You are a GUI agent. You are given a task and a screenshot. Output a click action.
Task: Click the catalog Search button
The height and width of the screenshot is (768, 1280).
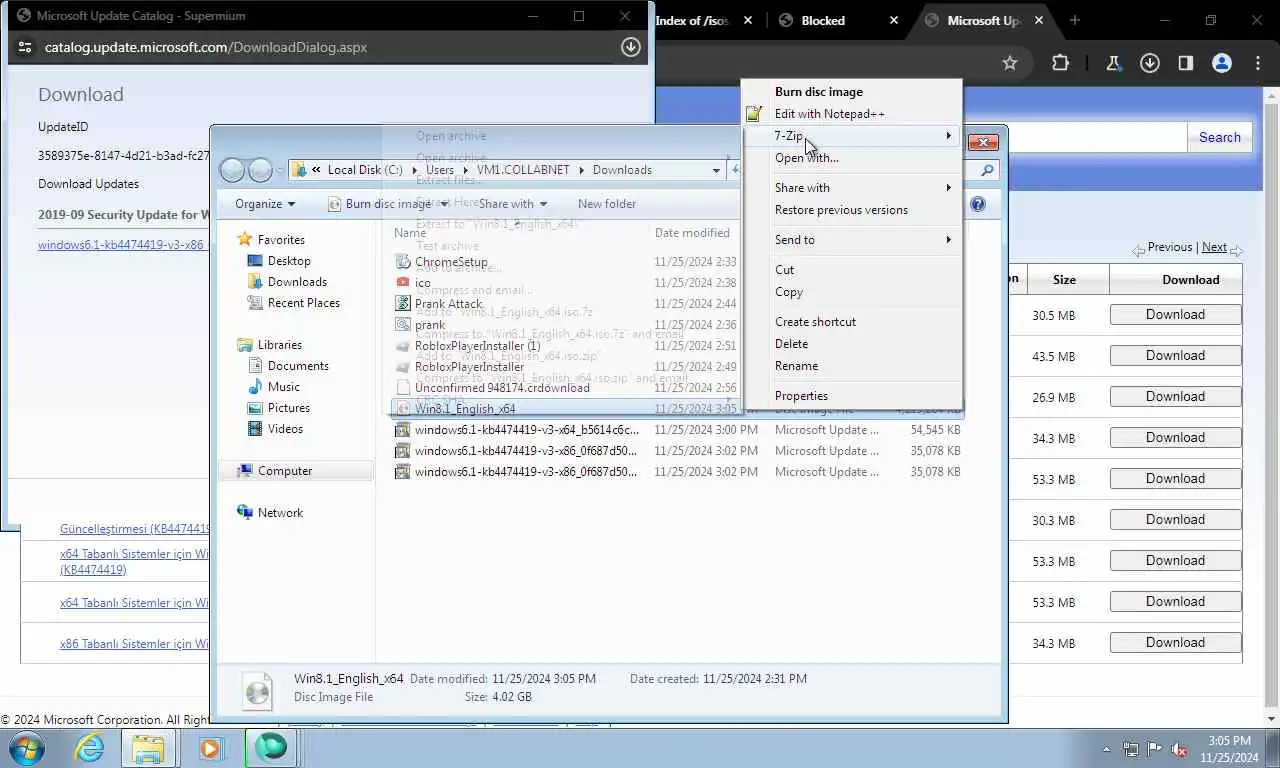coord(1219,137)
